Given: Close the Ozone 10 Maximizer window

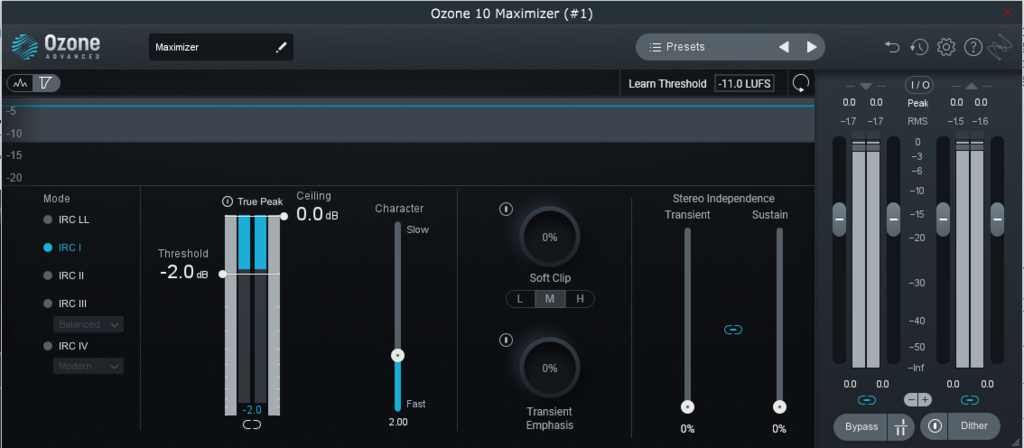Looking at the screenshot, I should pos(1008,13).
